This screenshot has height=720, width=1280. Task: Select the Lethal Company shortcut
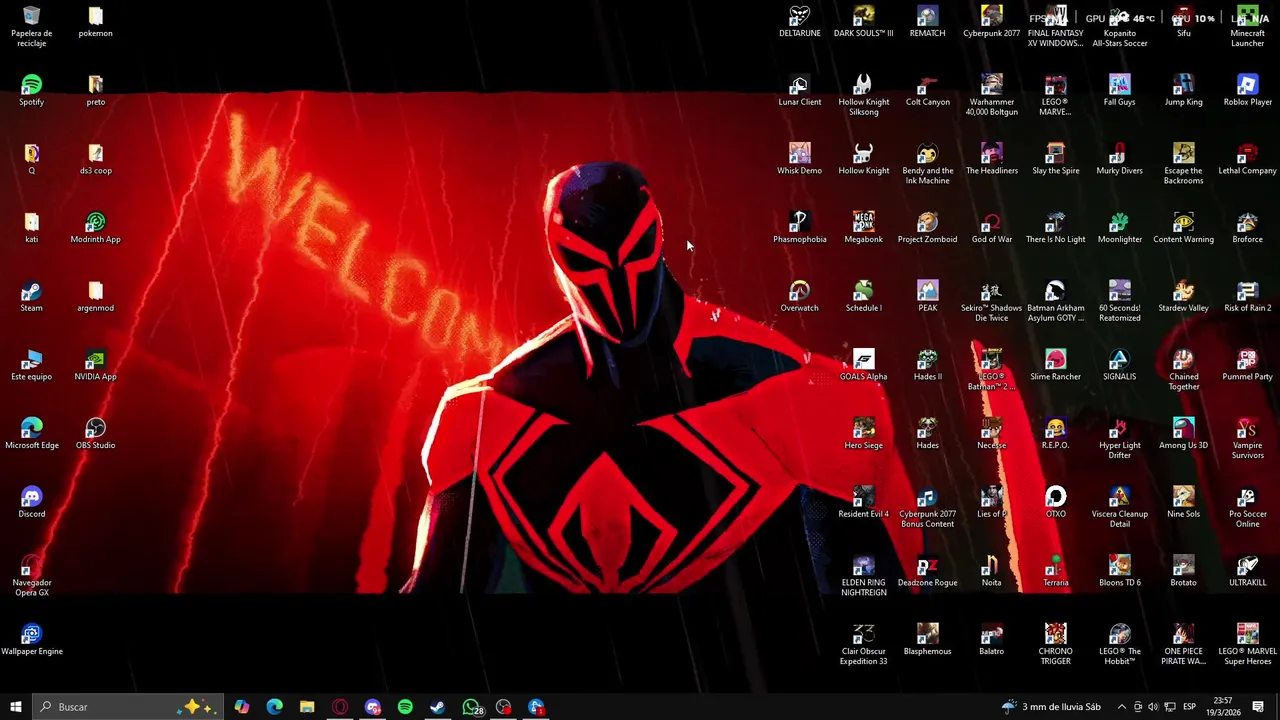1247,159
